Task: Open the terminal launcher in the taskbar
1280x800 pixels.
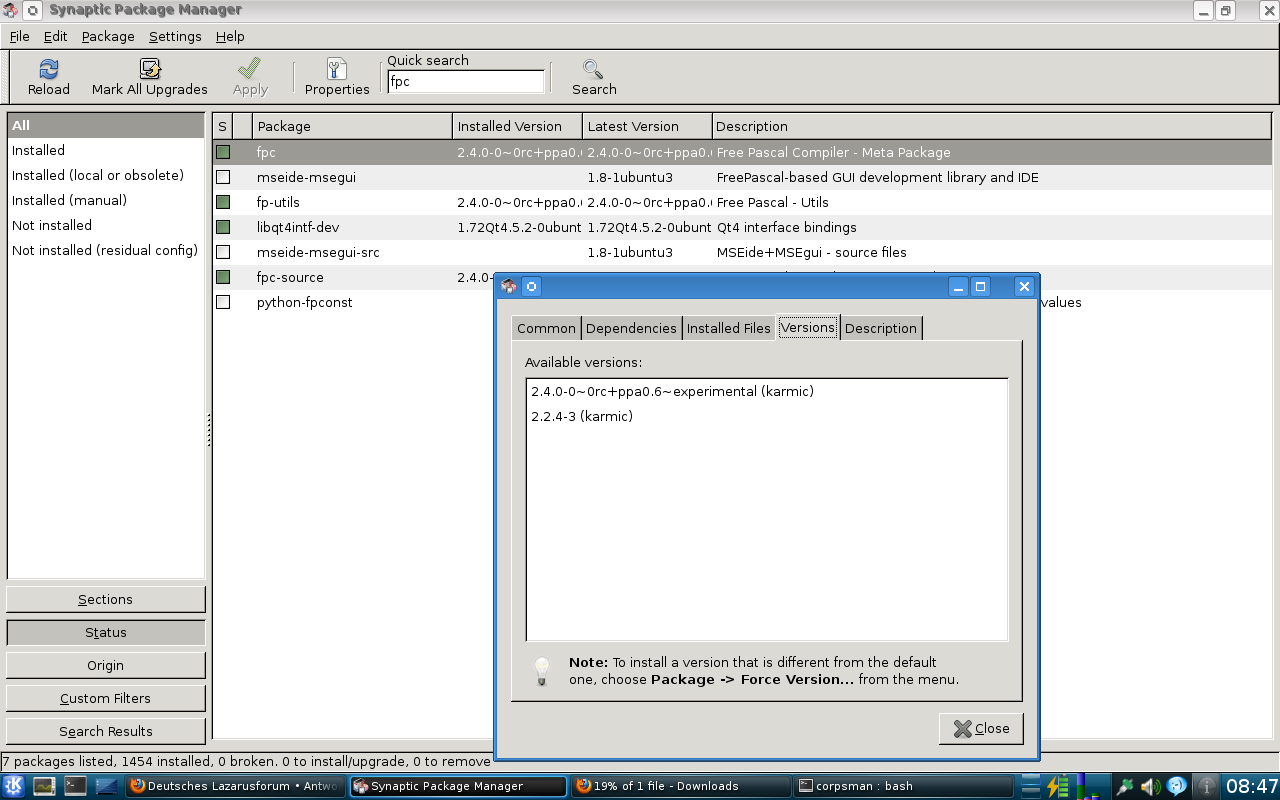Action: click(75, 786)
